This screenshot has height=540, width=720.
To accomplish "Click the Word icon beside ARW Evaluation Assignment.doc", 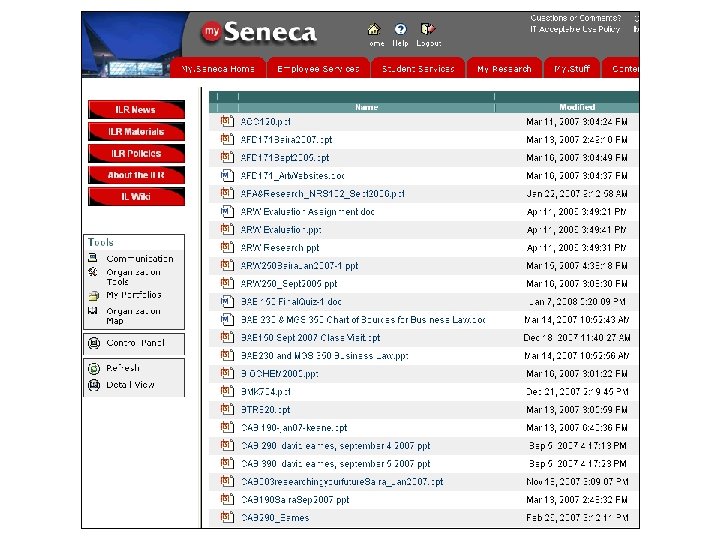I will (227, 211).
